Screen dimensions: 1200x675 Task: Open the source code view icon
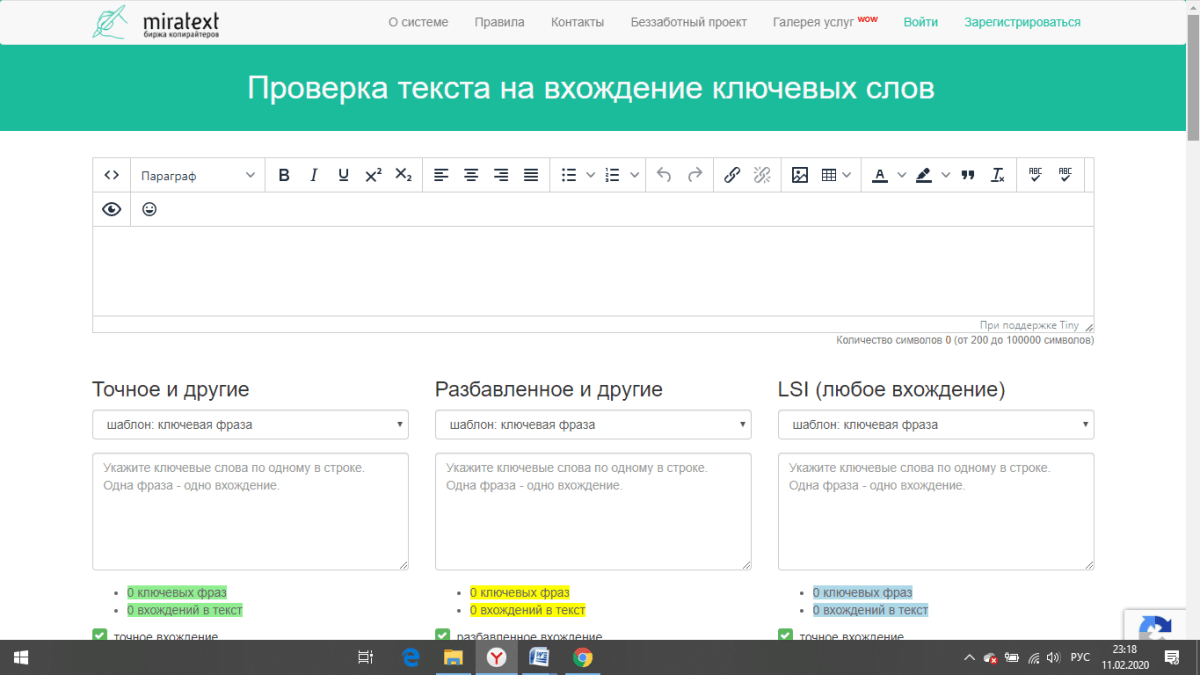[x=111, y=175]
